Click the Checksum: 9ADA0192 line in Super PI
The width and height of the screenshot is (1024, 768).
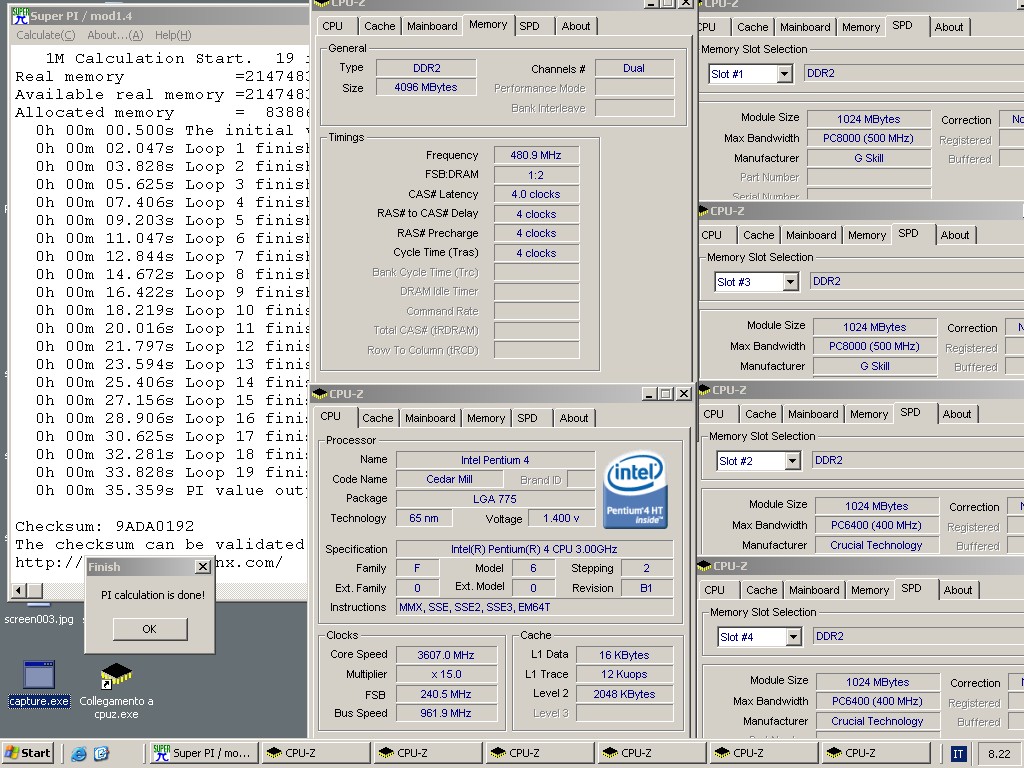tap(104, 526)
